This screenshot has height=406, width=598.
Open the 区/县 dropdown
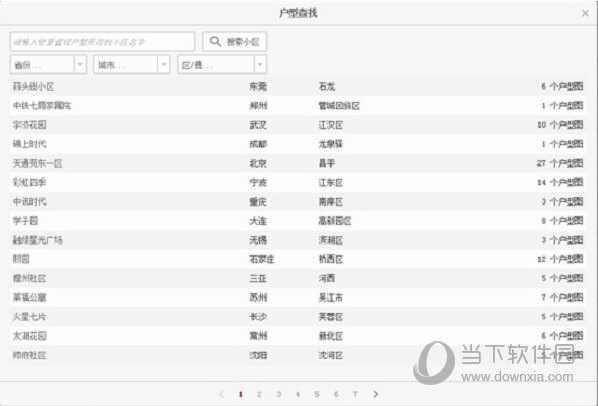[222, 64]
